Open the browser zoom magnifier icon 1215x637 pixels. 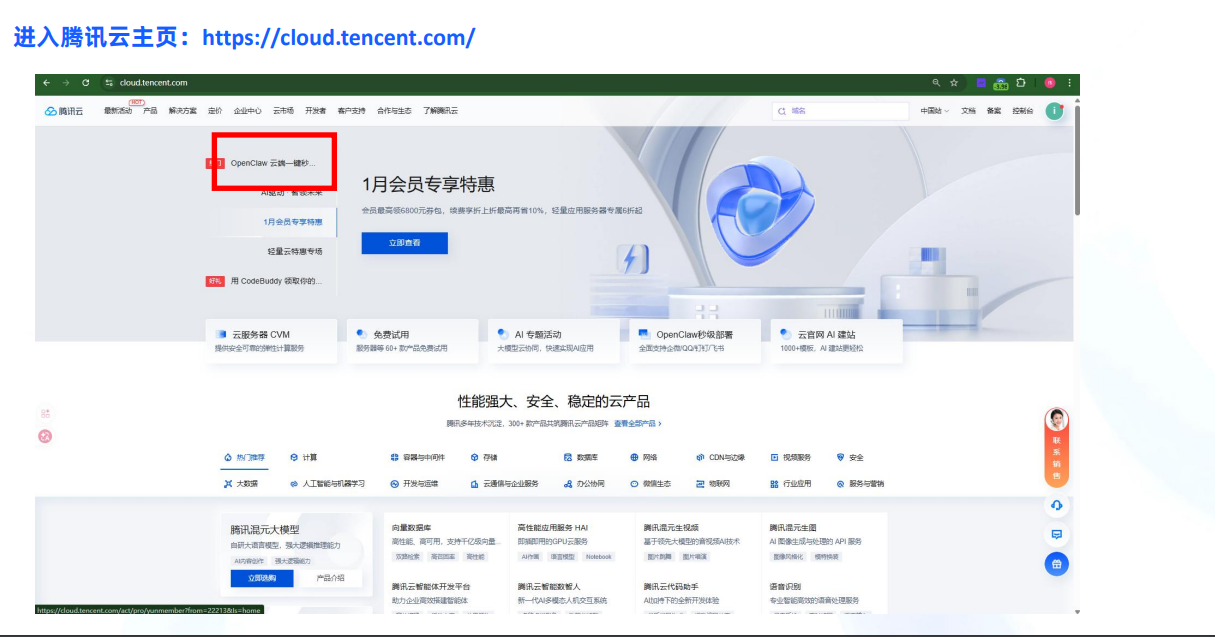pyautogui.click(x=936, y=83)
